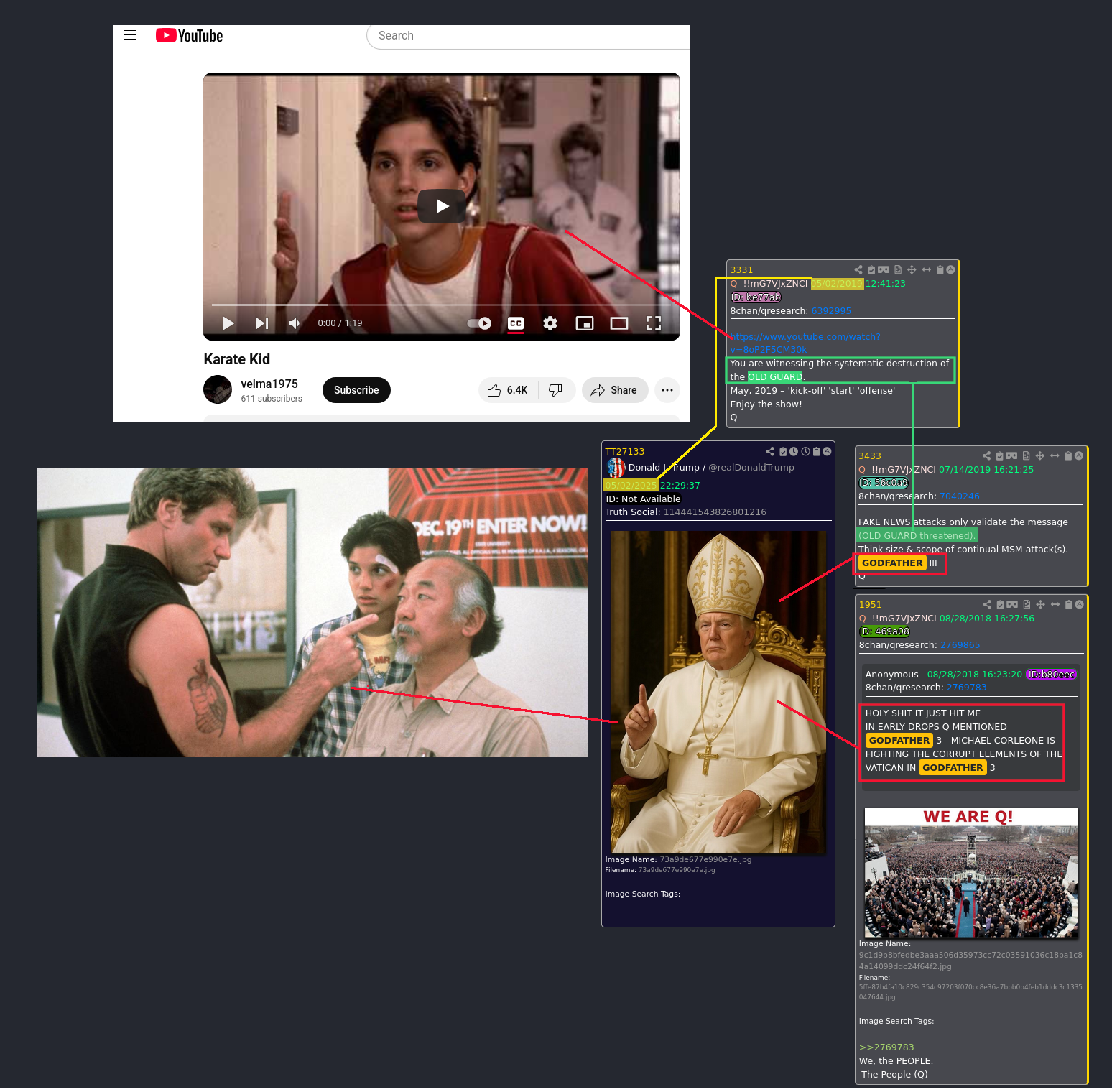Share post TT27133 via its share icon
Image resolution: width=1112 pixels, height=1092 pixels.
coord(770,451)
